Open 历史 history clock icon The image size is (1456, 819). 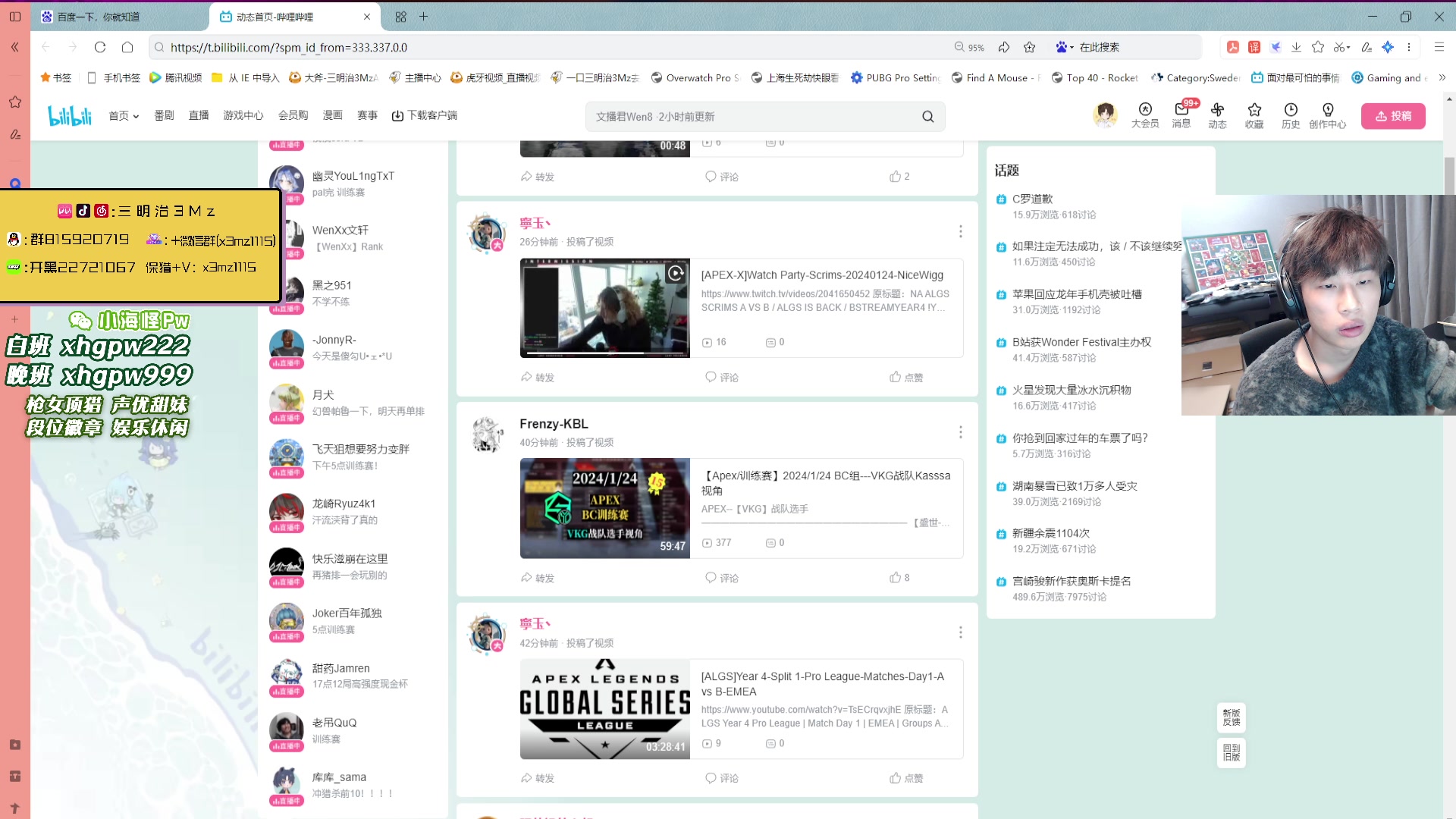(1291, 115)
